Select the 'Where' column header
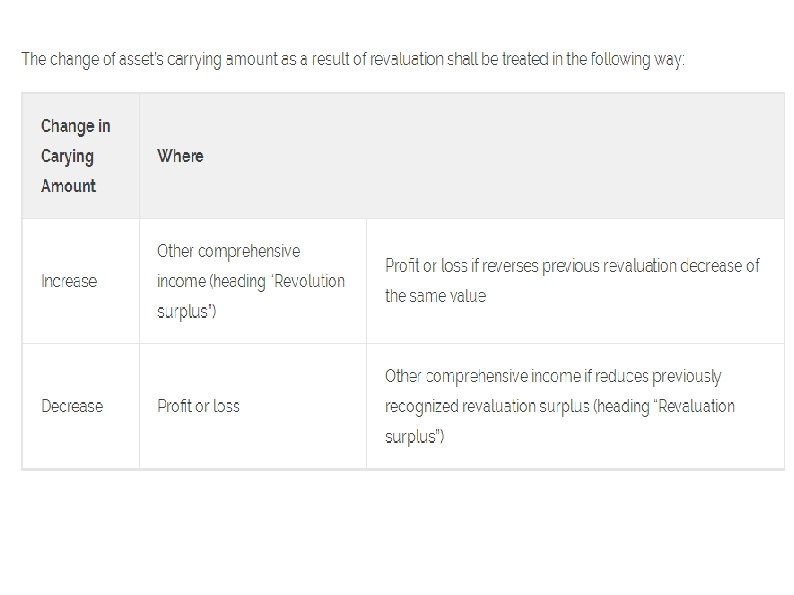Viewport: 794px width, 595px height. (x=180, y=156)
